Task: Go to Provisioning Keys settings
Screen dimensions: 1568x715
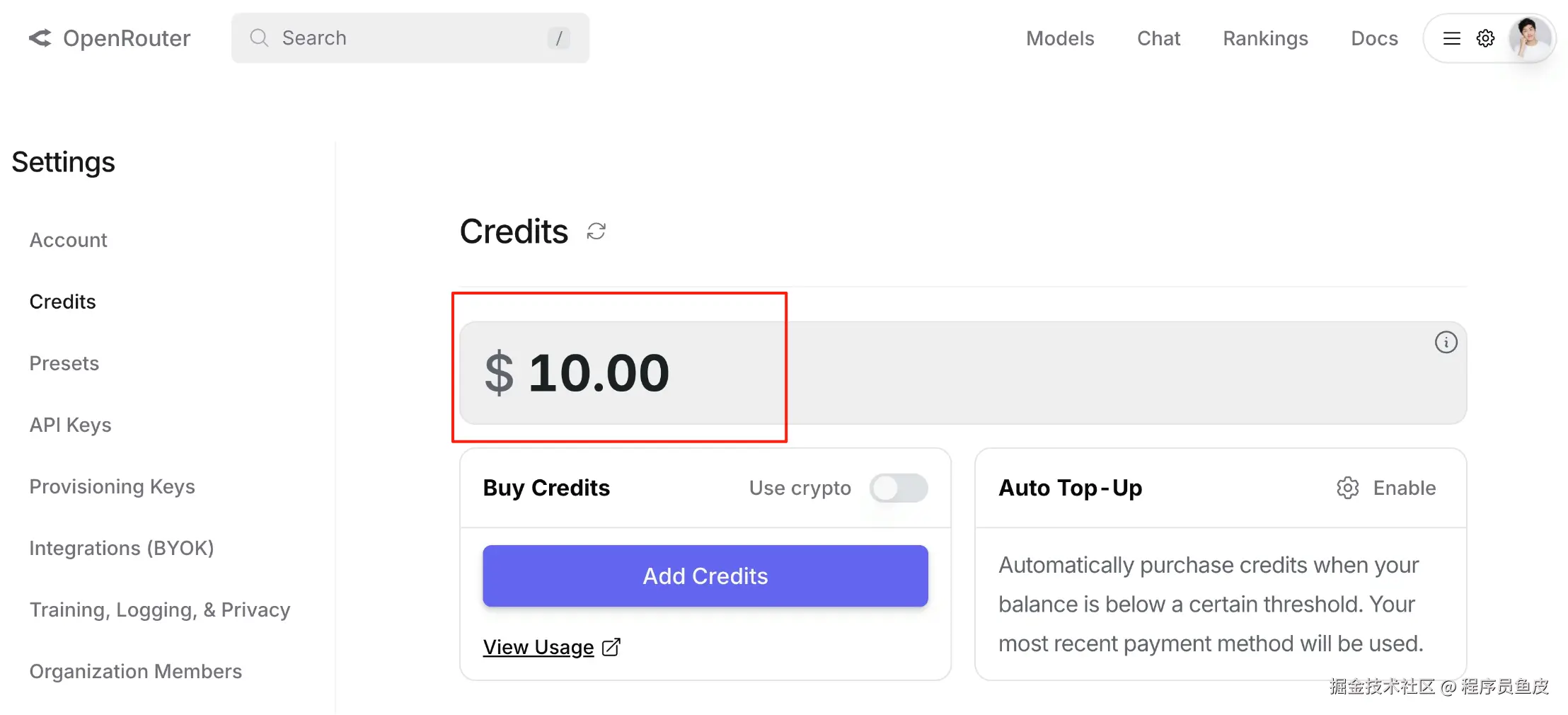Action: click(x=112, y=486)
